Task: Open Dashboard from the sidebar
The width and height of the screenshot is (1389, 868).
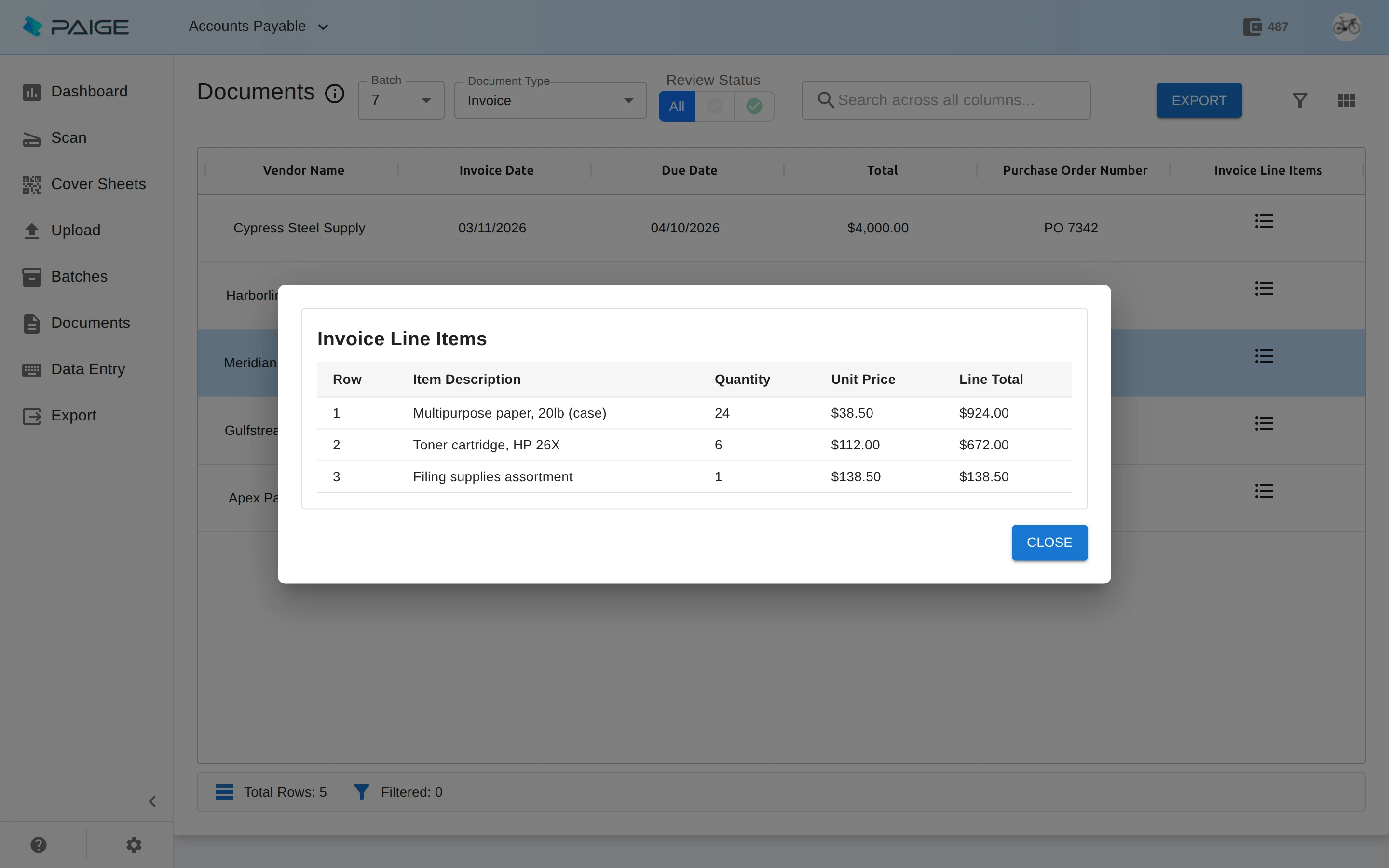Action: [x=86, y=91]
